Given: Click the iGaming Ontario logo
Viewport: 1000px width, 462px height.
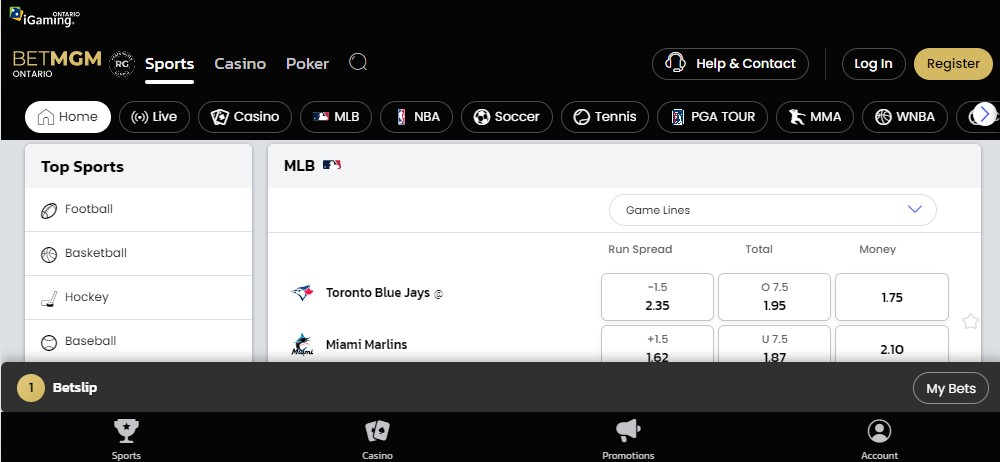Looking at the screenshot, I should (x=45, y=17).
